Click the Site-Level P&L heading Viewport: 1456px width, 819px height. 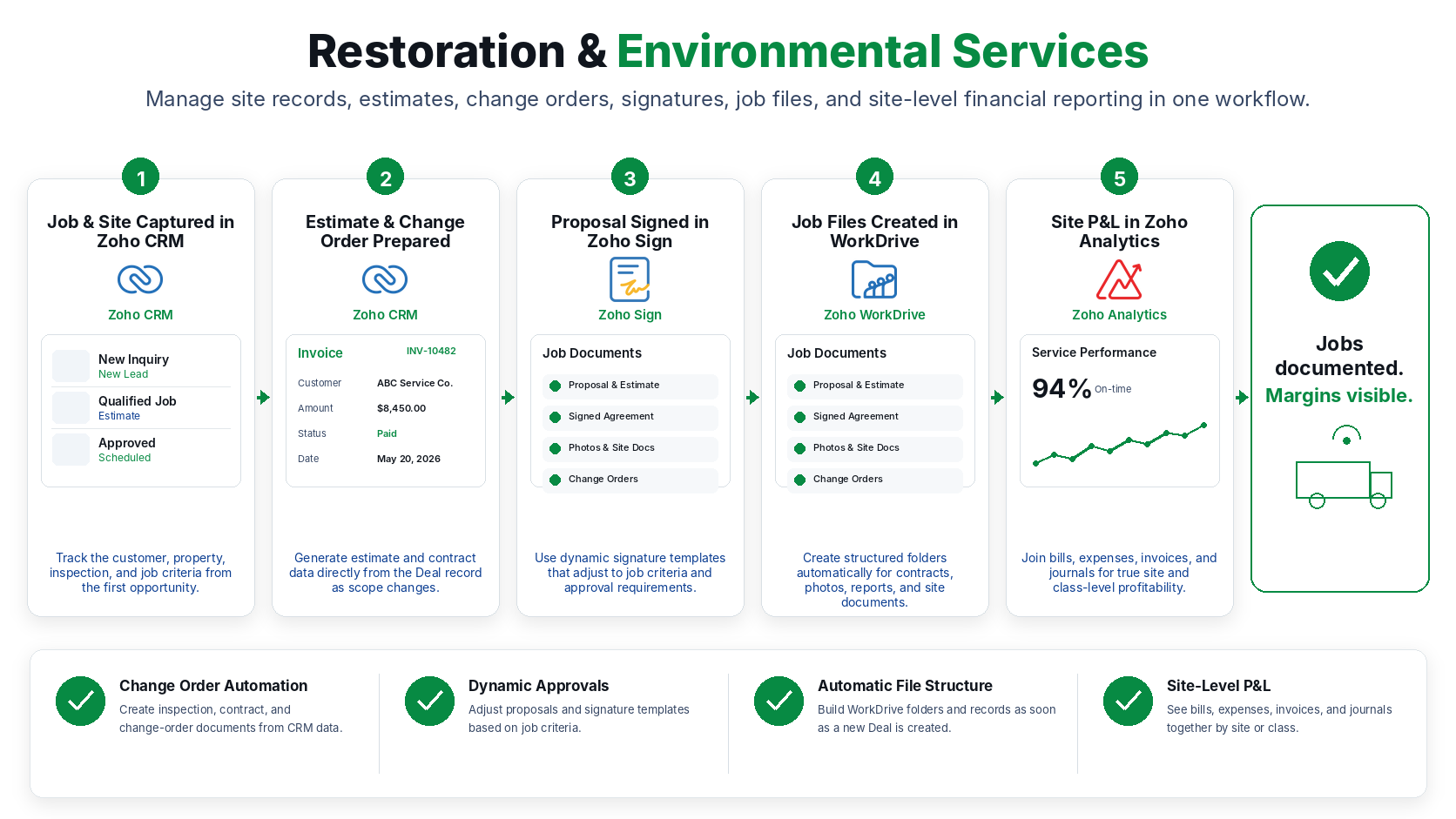(x=1218, y=686)
